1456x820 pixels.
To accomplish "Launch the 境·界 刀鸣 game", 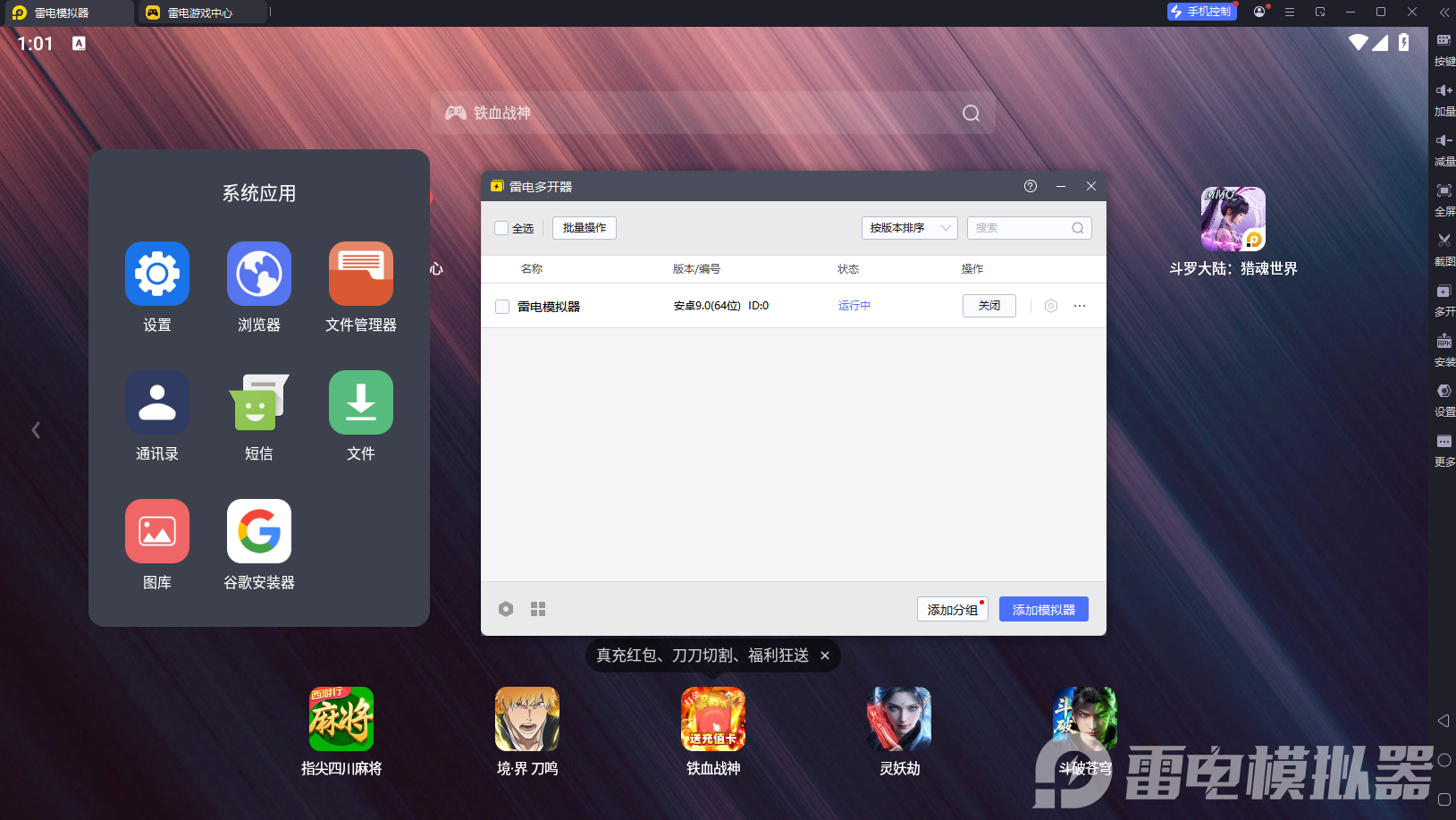I will pos(527,719).
